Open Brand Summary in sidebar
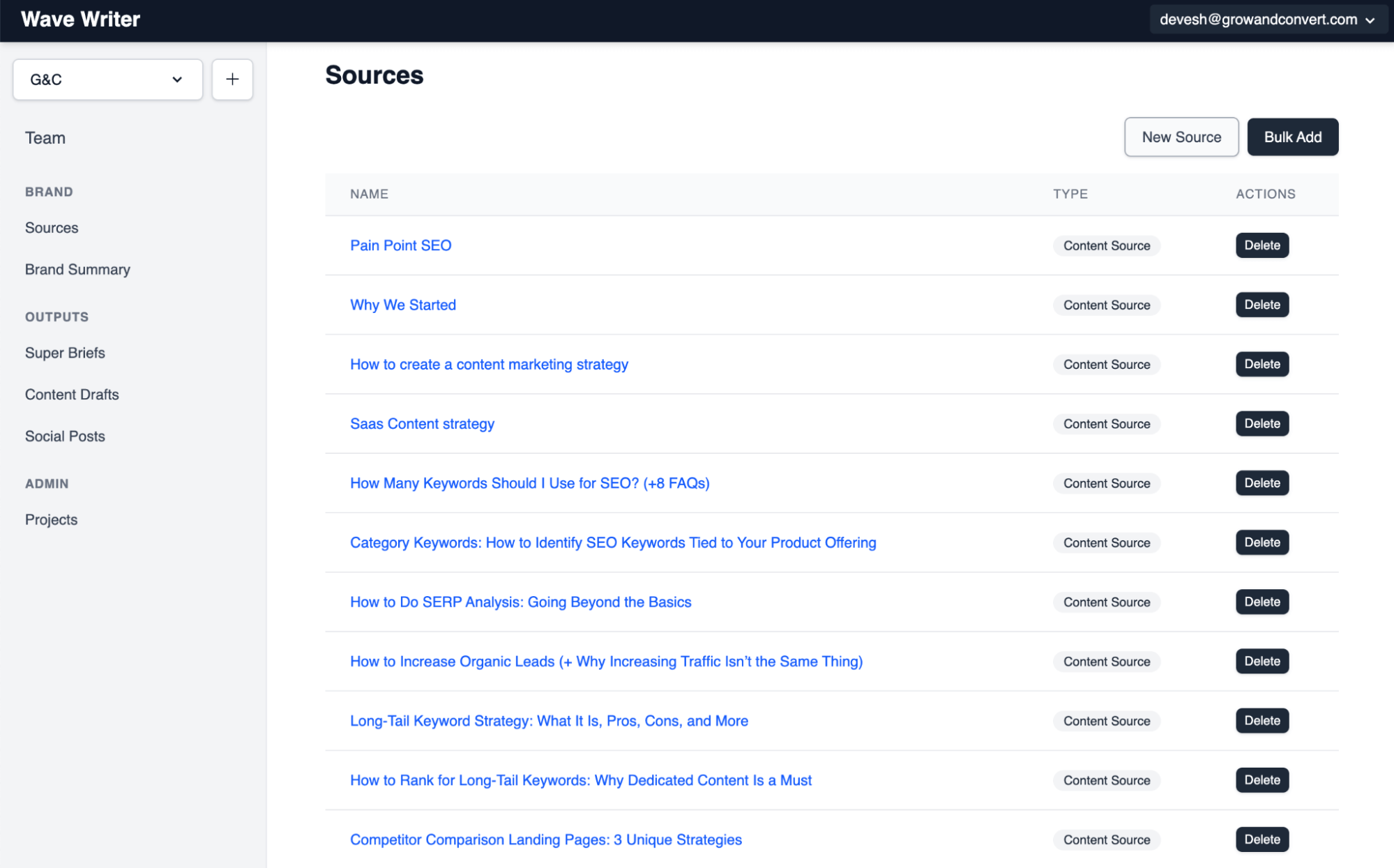 (77, 270)
